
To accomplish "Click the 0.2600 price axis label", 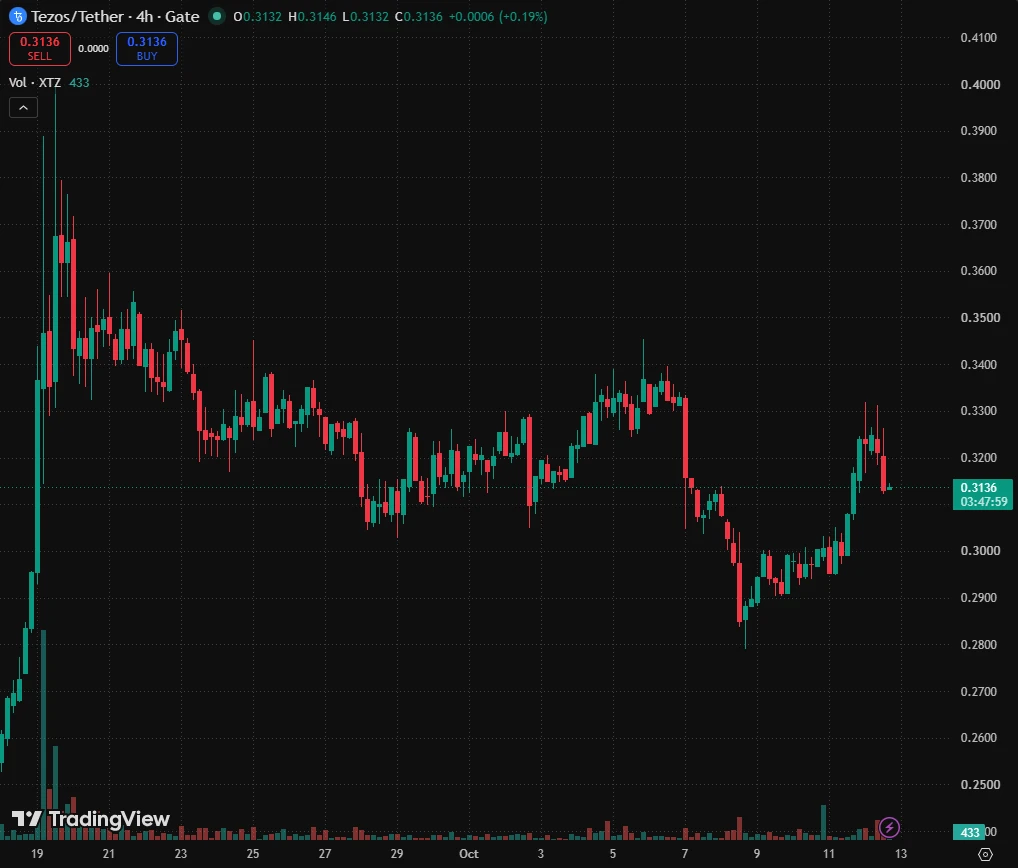I will pos(978,738).
